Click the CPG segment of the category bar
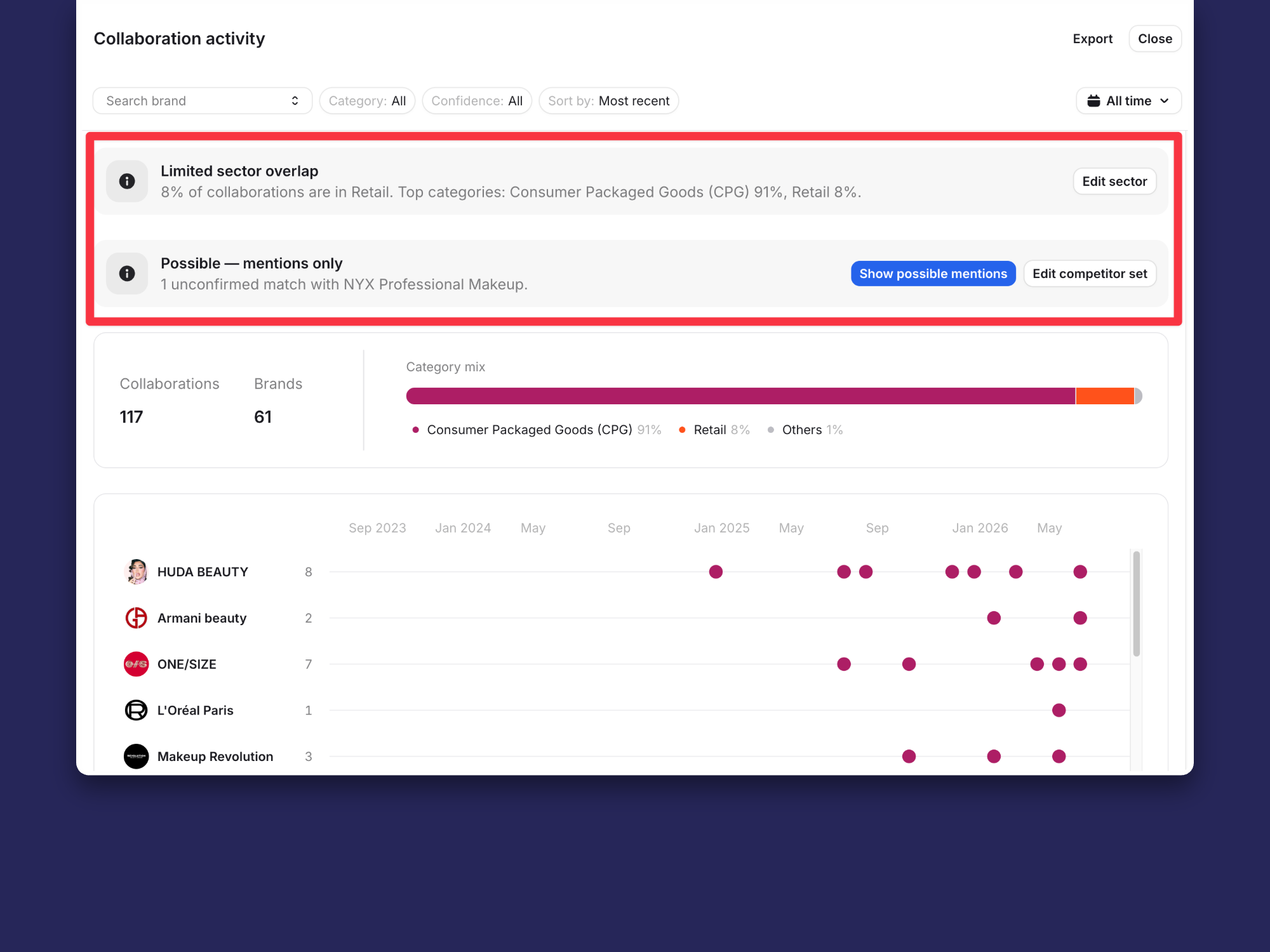Screen dimensions: 1270x952 click(x=740, y=396)
